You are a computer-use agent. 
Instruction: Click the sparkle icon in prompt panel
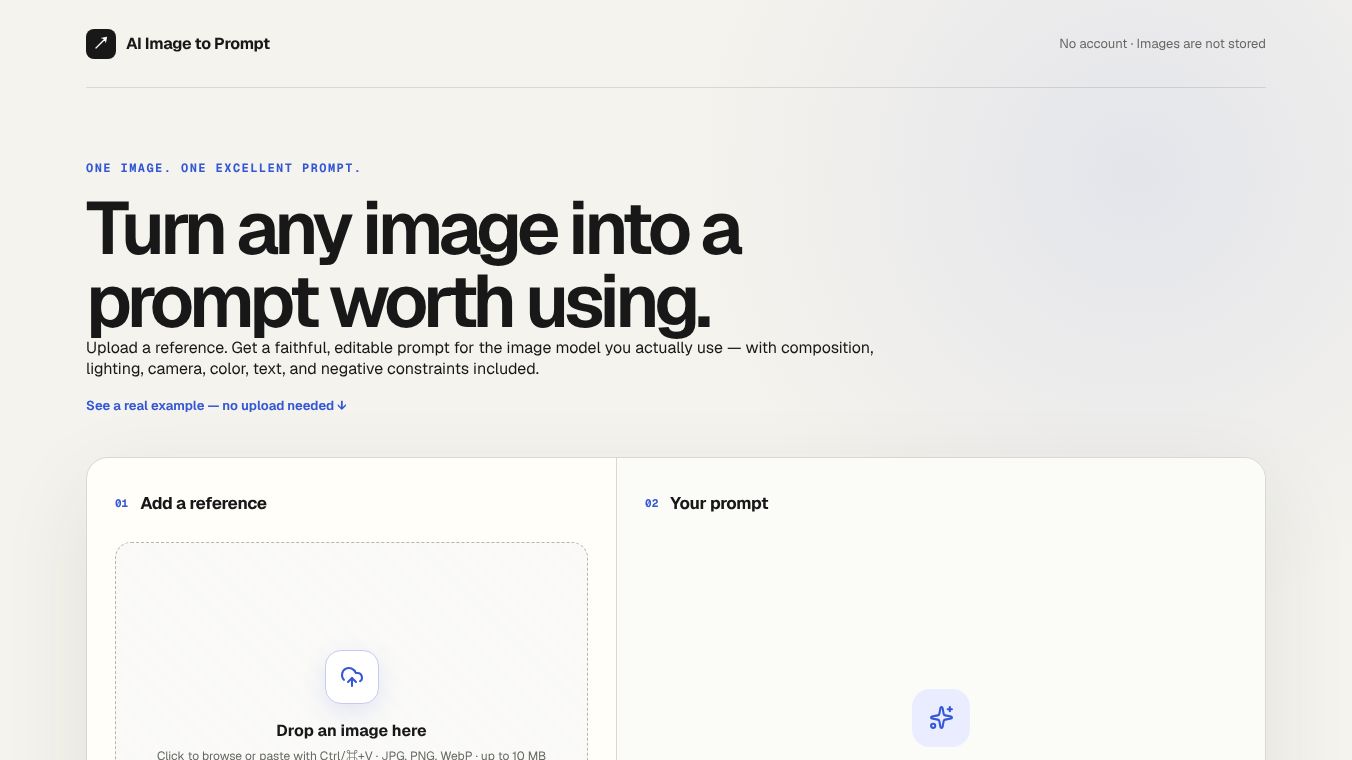941,718
